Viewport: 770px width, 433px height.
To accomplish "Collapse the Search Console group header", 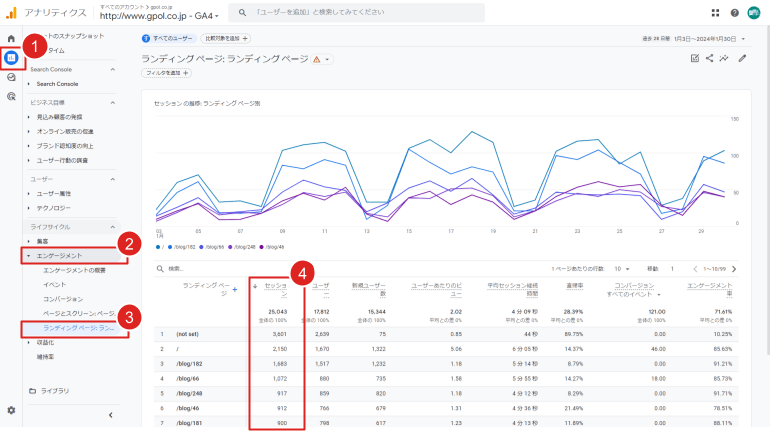I will pos(113,70).
